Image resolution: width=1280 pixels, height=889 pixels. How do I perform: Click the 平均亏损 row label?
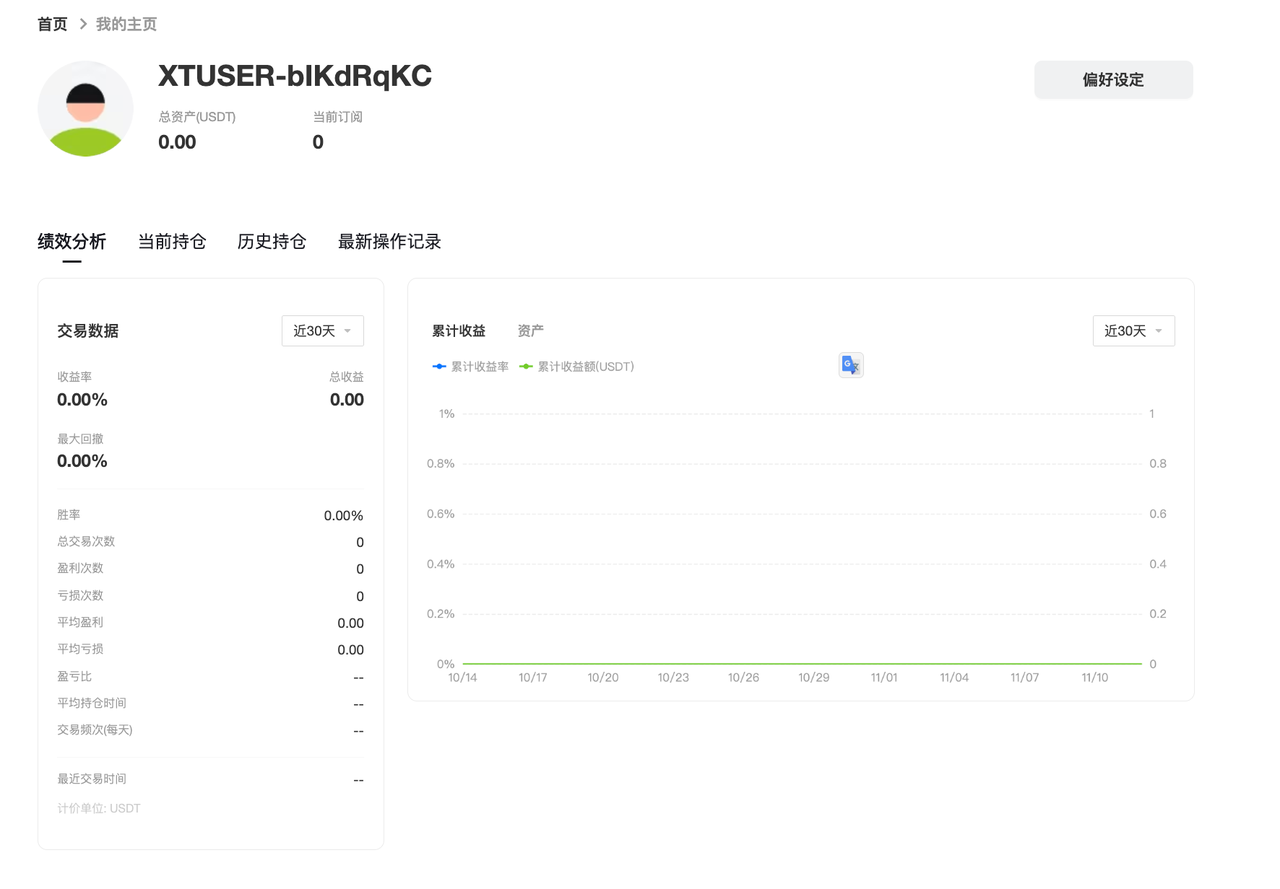(80, 650)
